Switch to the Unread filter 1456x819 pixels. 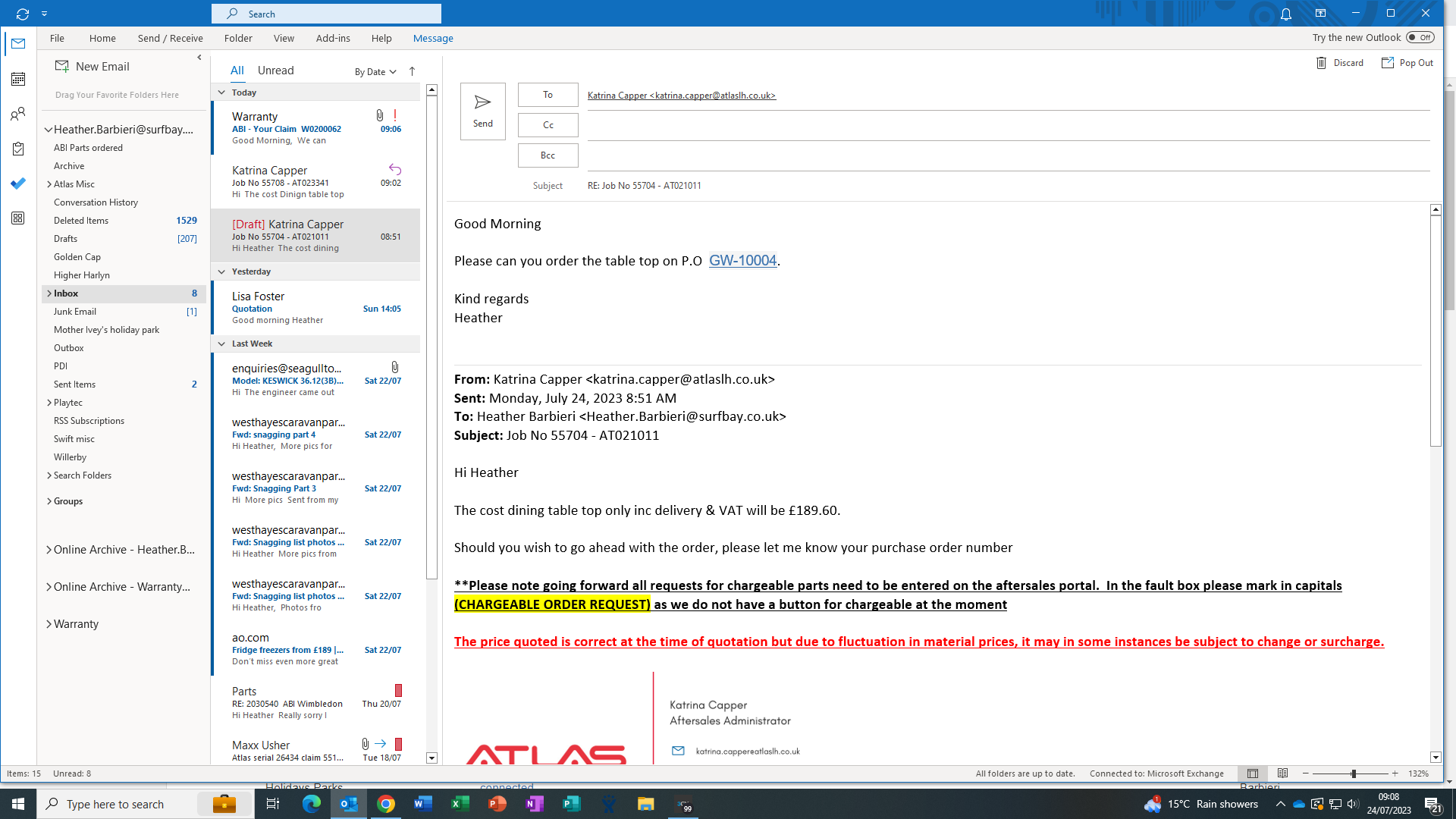275,71
